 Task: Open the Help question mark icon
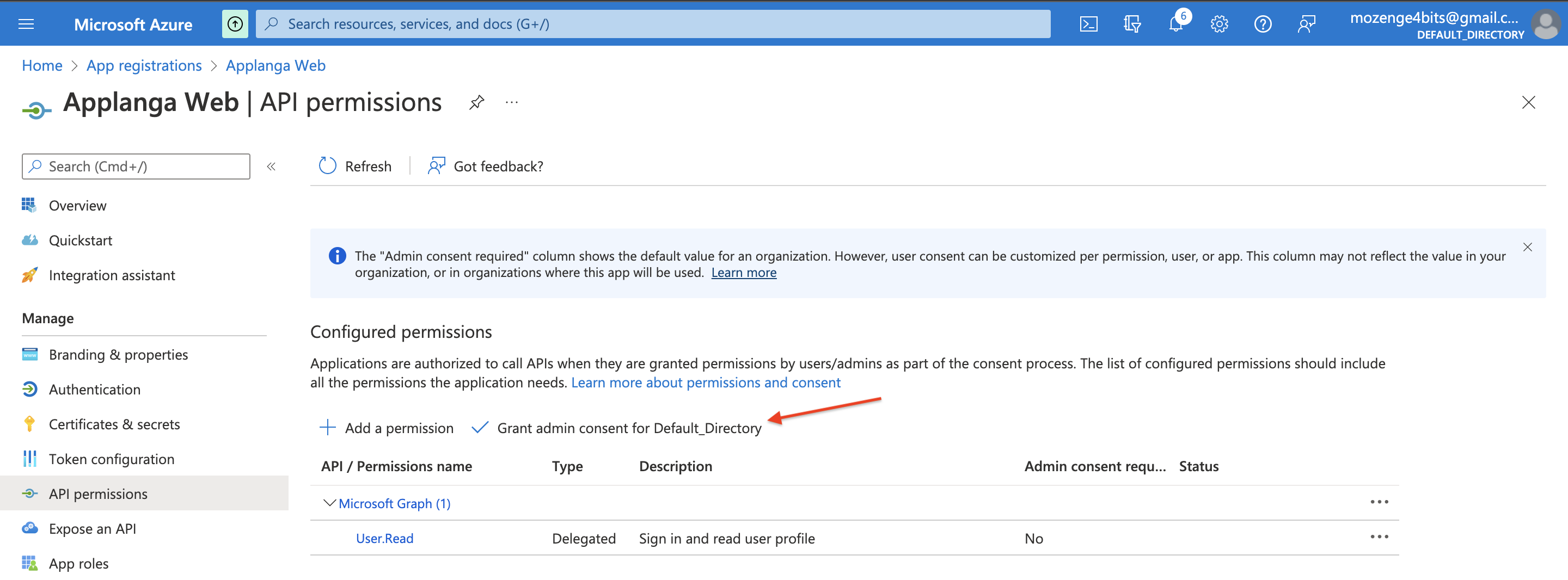coord(1263,24)
